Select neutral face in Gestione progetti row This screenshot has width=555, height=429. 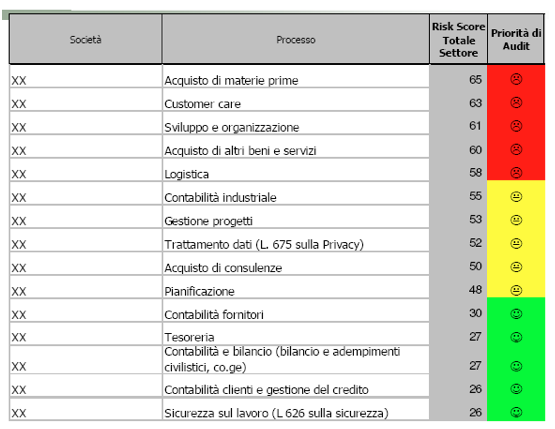click(516, 220)
